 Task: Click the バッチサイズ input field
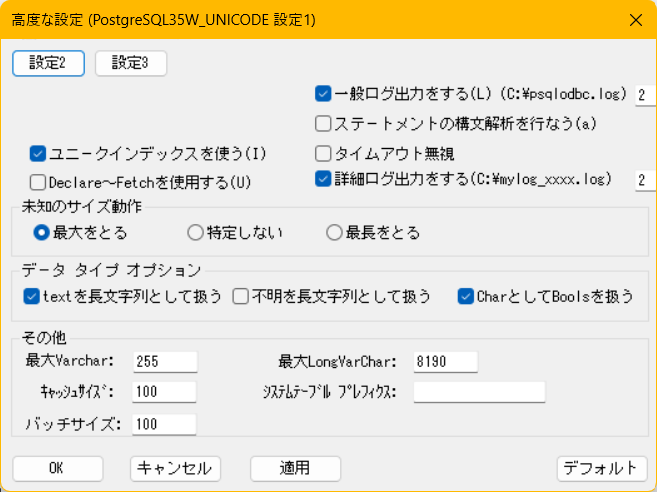(164, 425)
